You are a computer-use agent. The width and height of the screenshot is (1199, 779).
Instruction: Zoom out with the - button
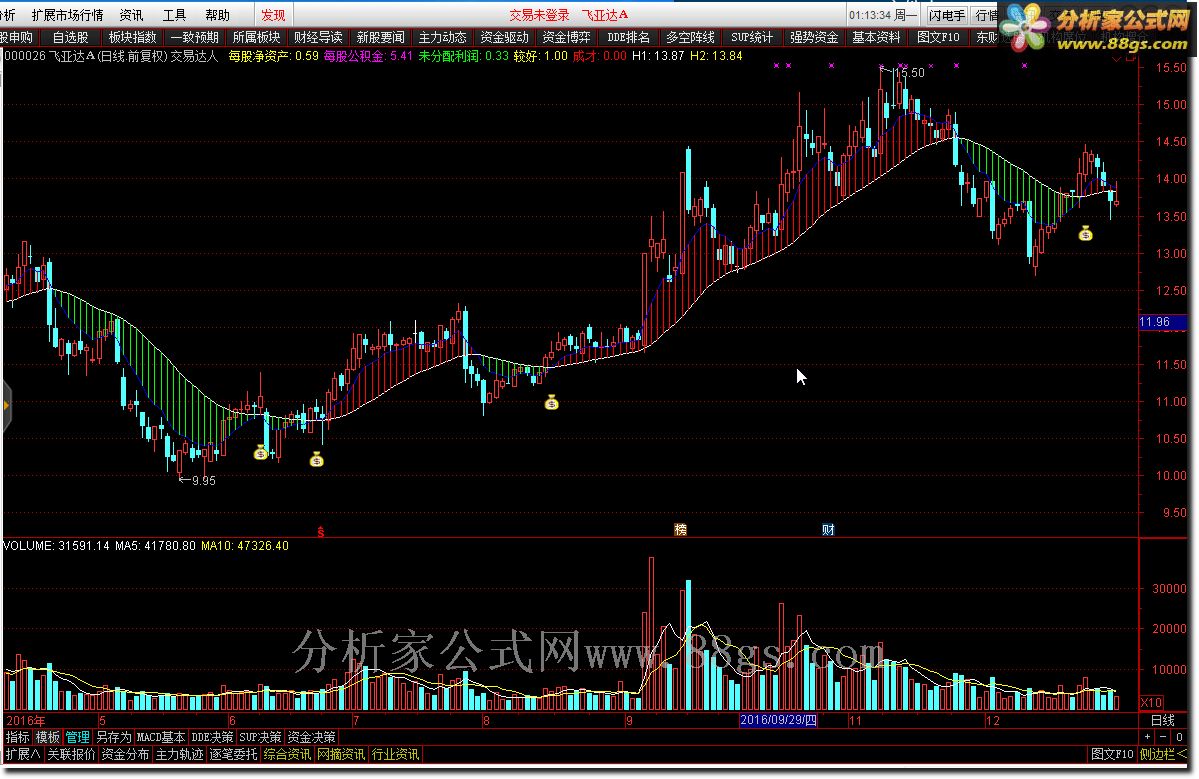pyautogui.click(x=1164, y=737)
